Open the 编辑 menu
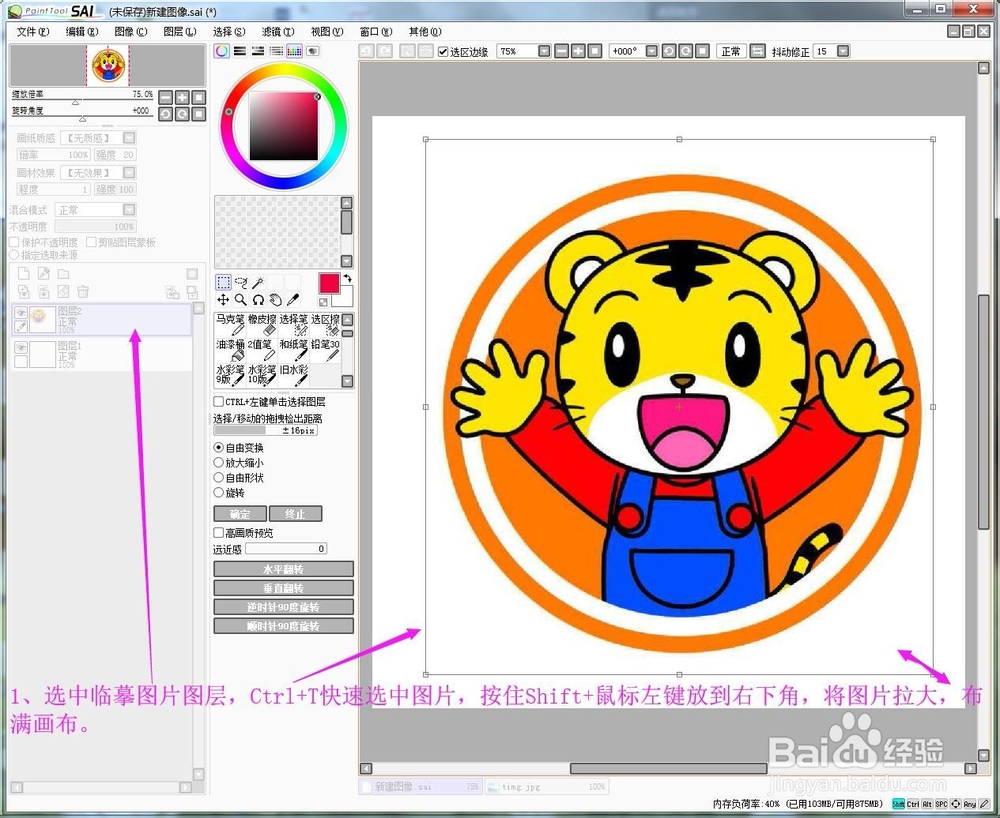1000x818 pixels. pos(82,31)
